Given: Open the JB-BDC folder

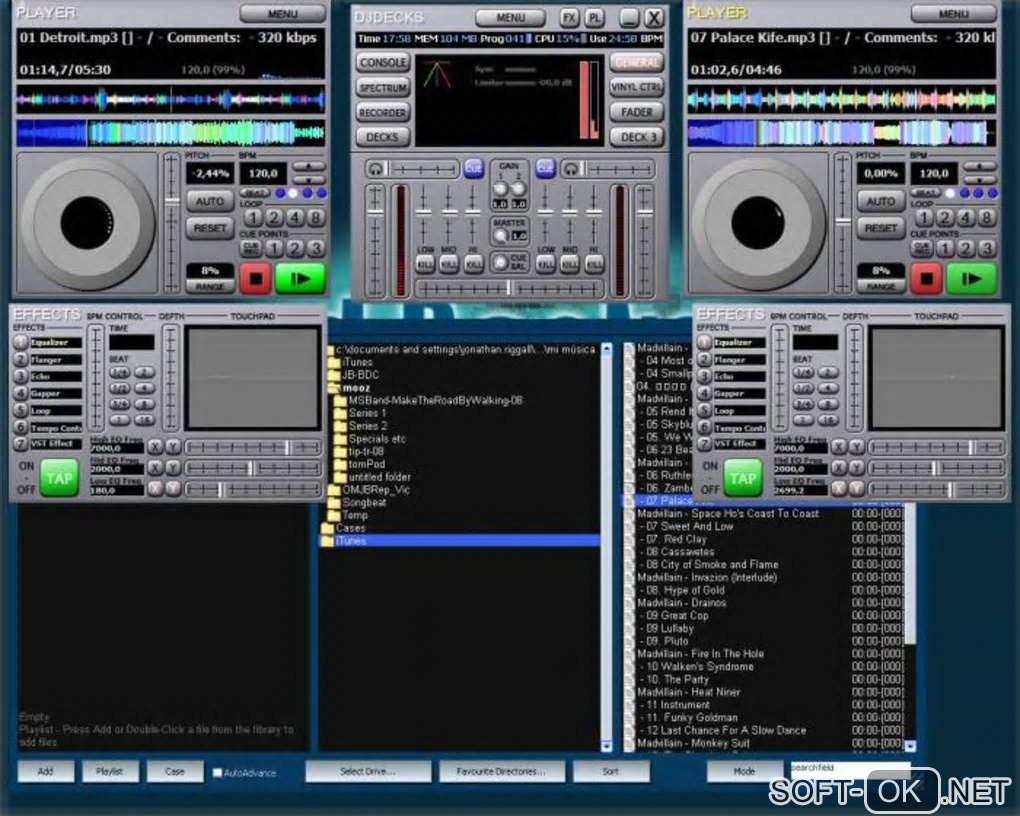Looking at the screenshot, I should (x=360, y=375).
